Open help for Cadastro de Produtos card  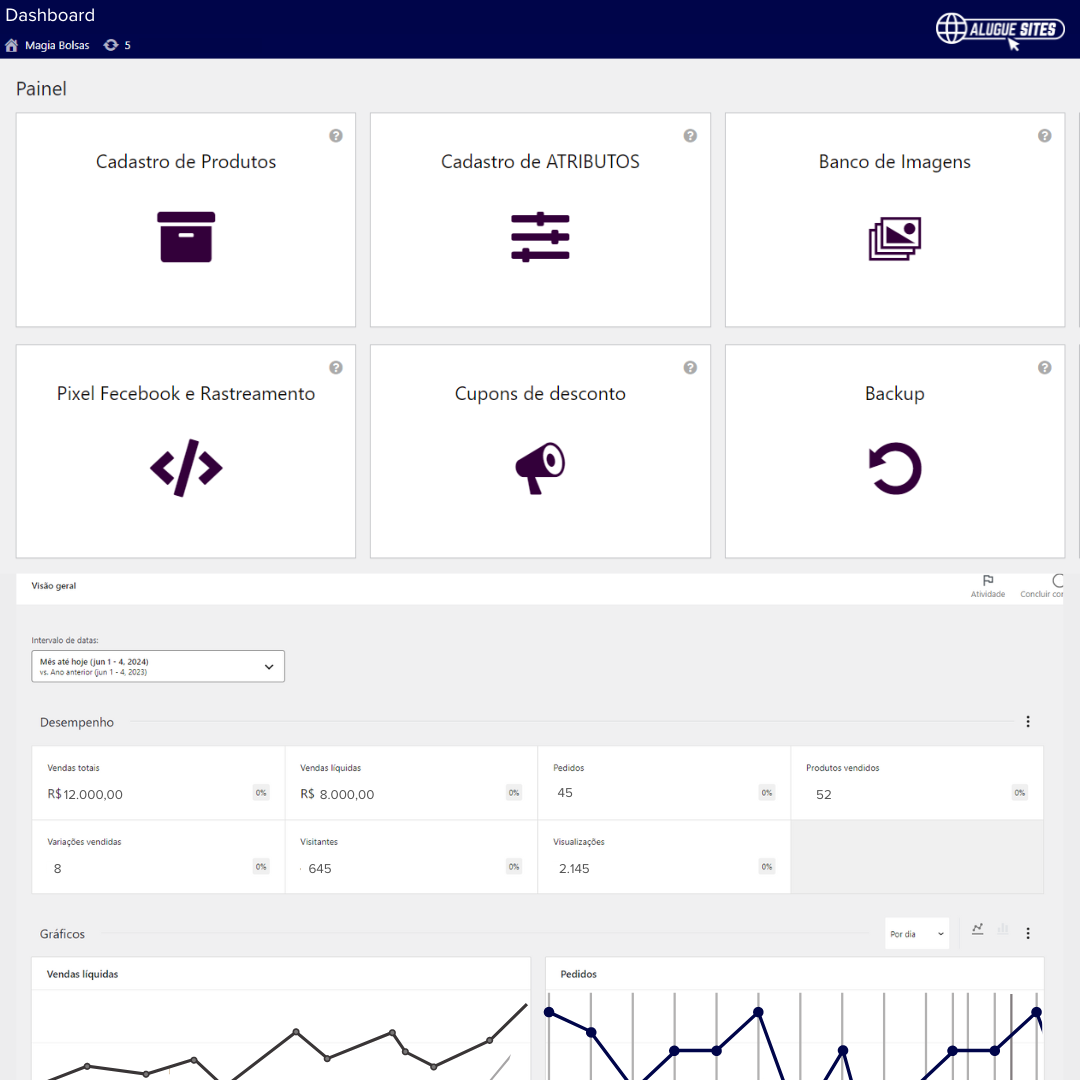pos(336,136)
